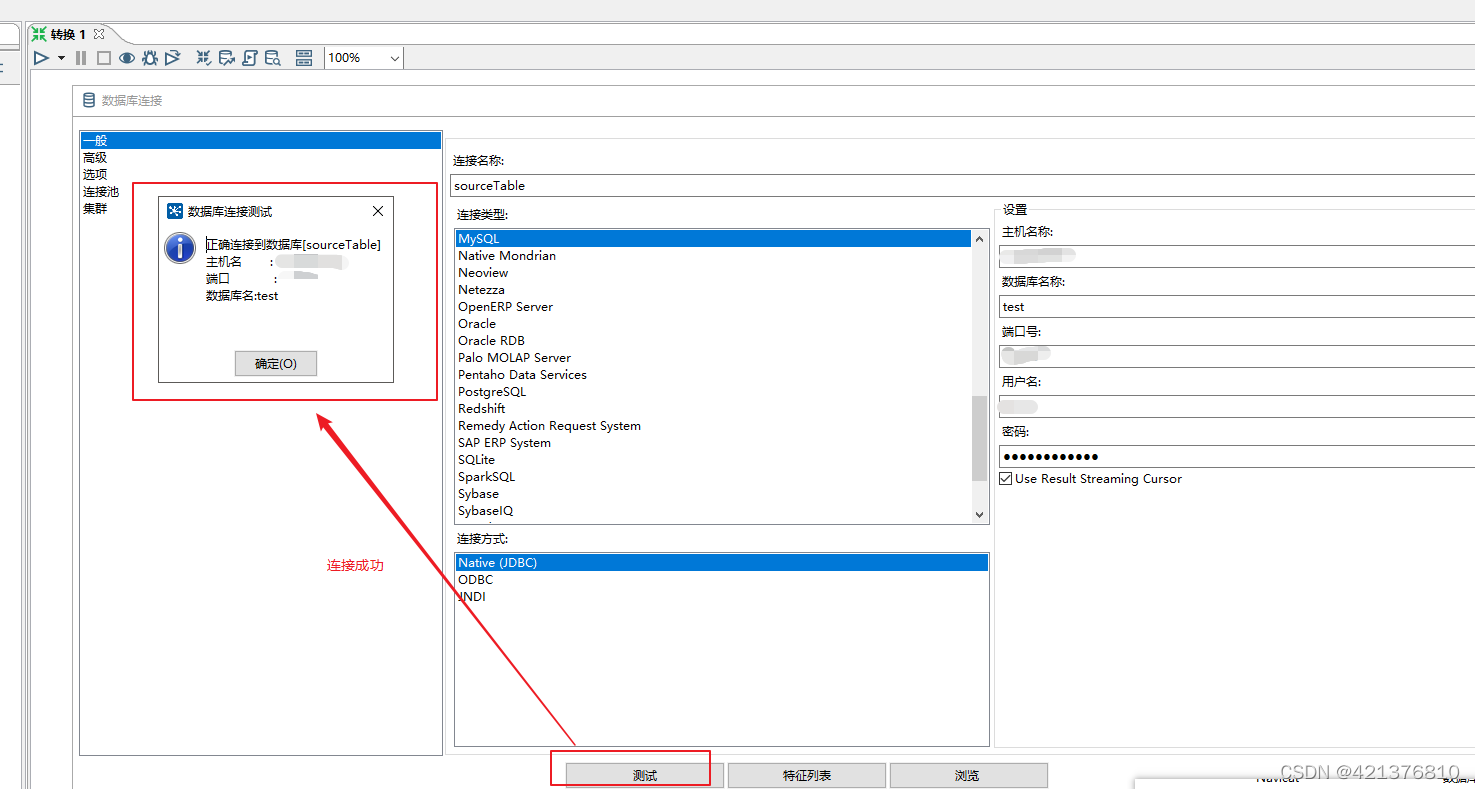The height and width of the screenshot is (789, 1475).
Task: Click the database icon in 数据库连接 title
Action: pyautogui.click(x=89, y=100)
